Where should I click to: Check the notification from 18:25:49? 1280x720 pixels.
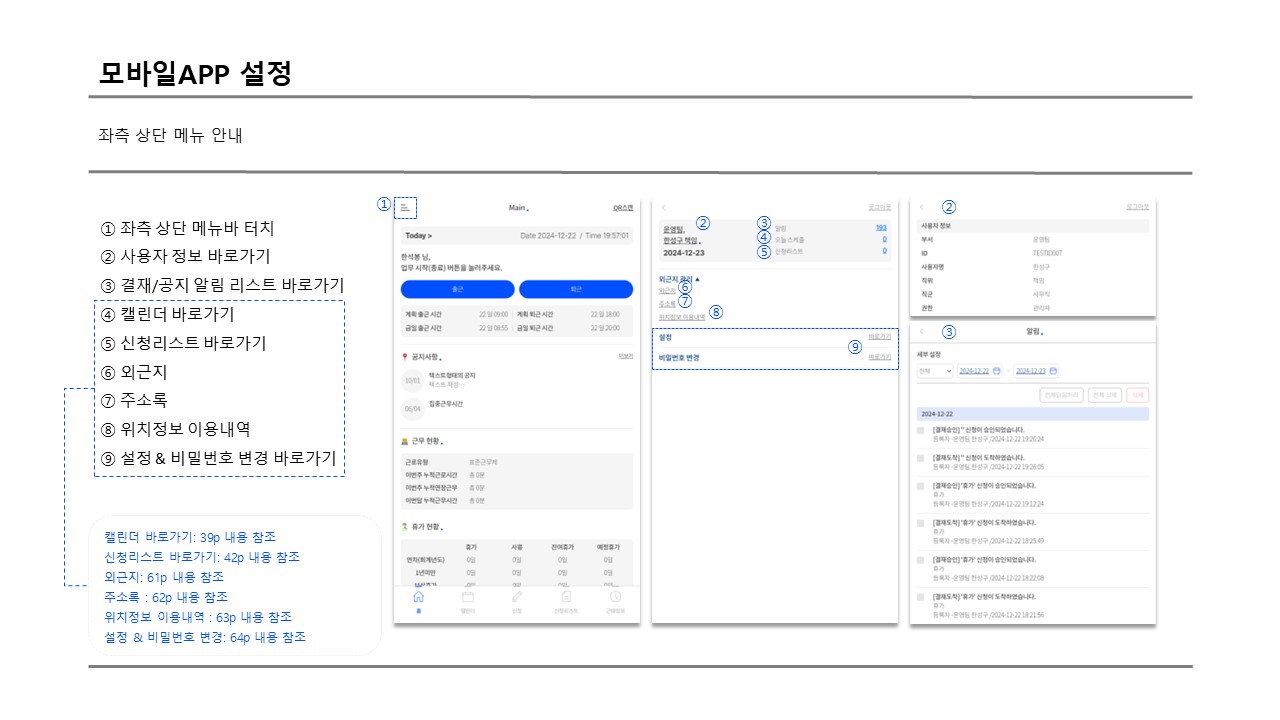(921, 522)
